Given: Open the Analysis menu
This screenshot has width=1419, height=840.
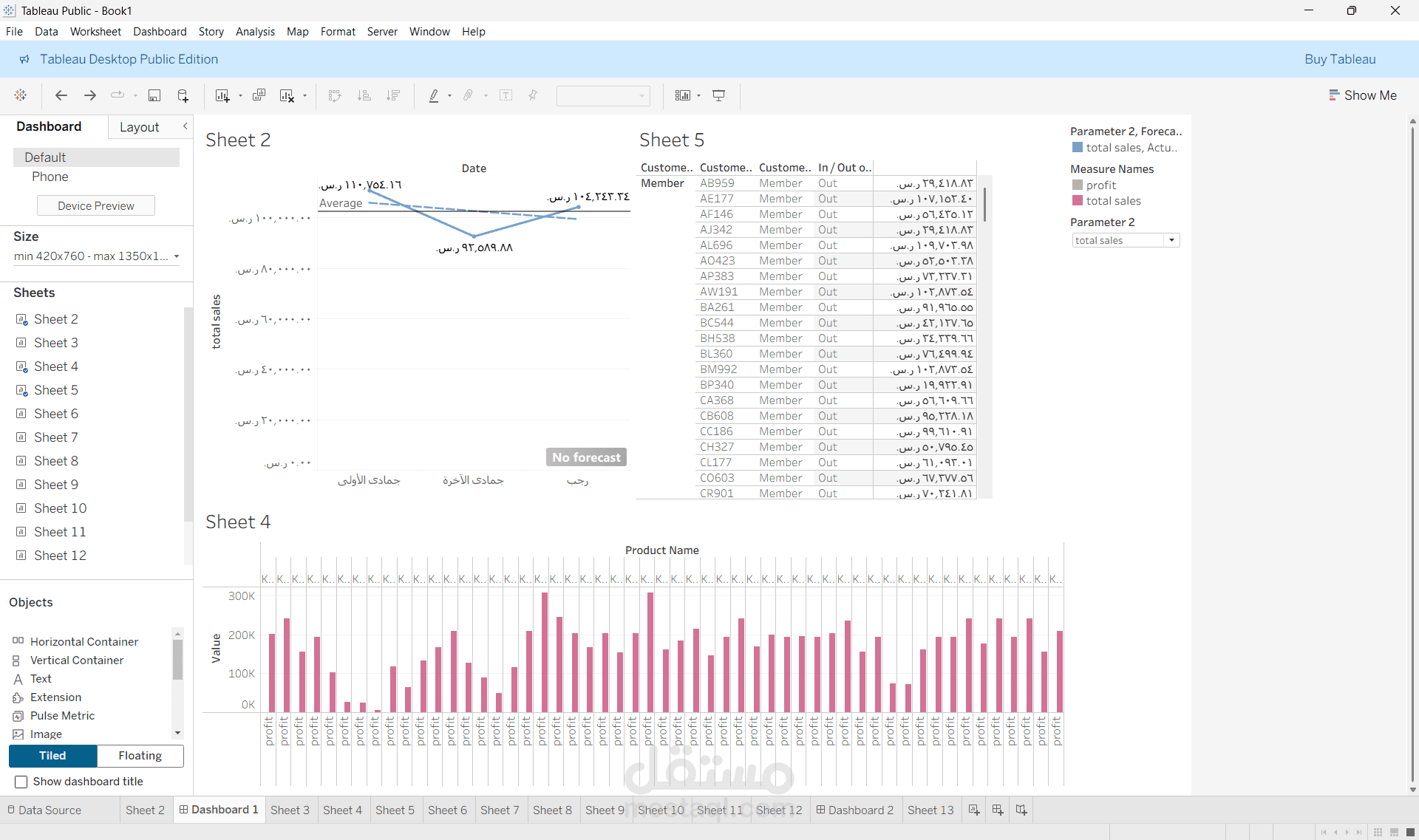Looking at the screenshot, I should [255, 32].
